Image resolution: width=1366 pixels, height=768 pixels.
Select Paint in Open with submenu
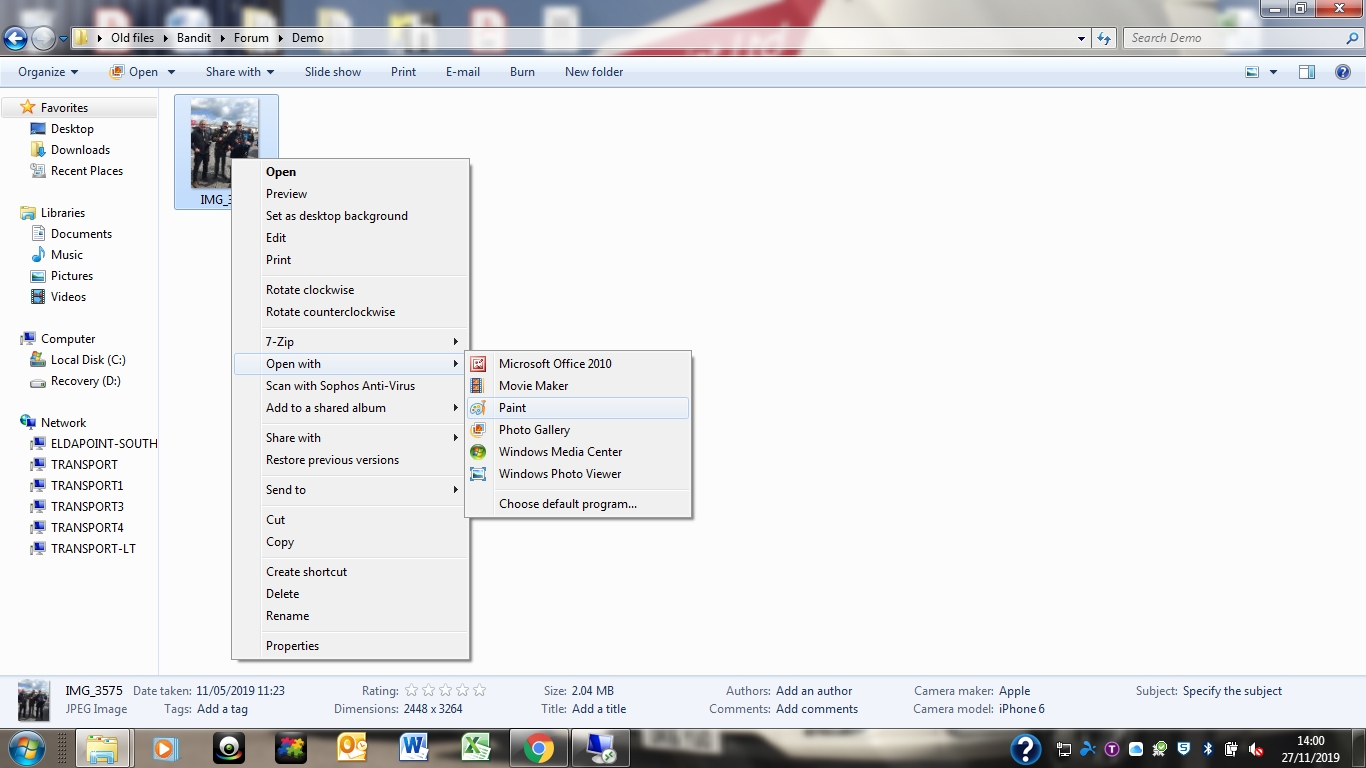512,408
